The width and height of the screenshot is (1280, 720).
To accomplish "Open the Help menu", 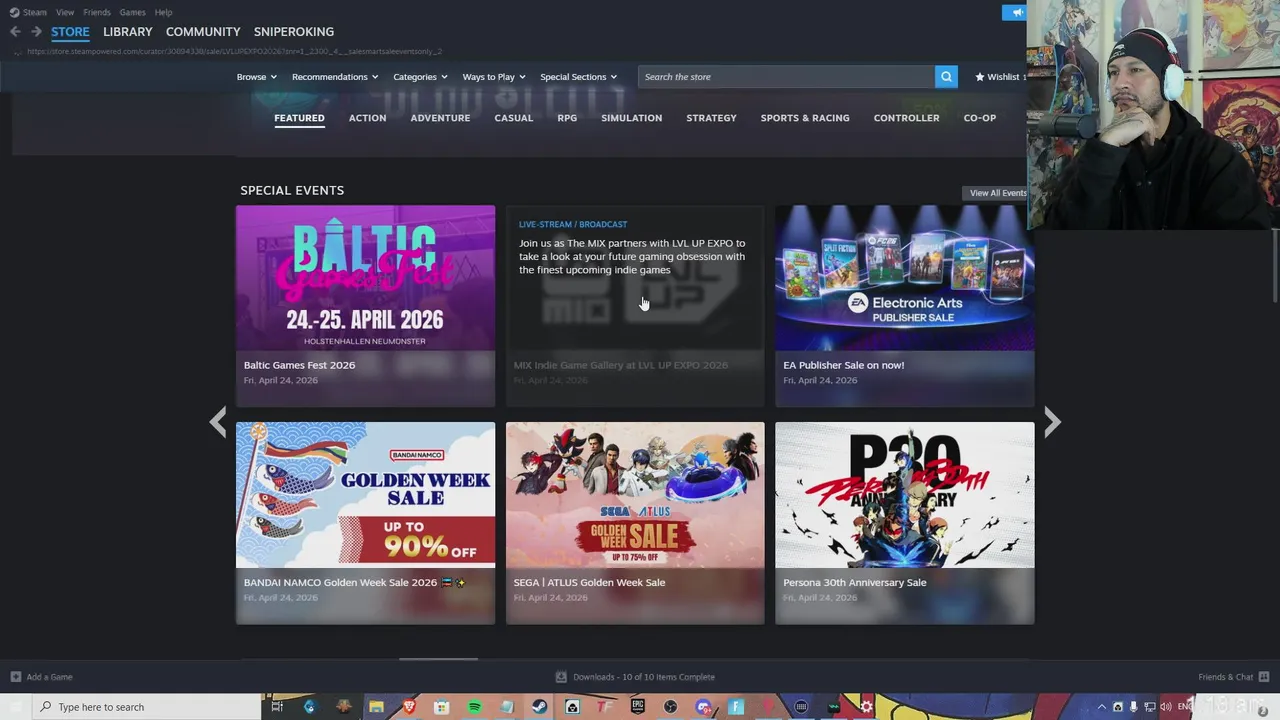I will (164, 12).
